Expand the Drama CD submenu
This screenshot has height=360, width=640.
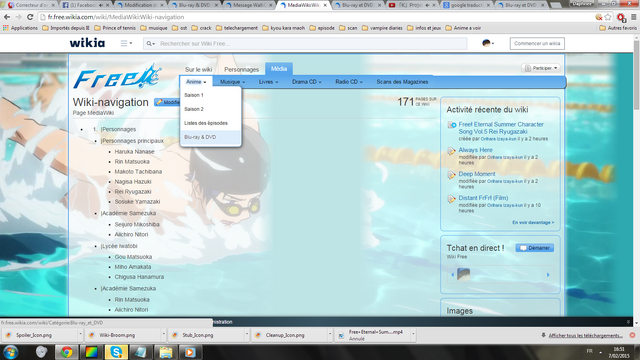point(307,82)
